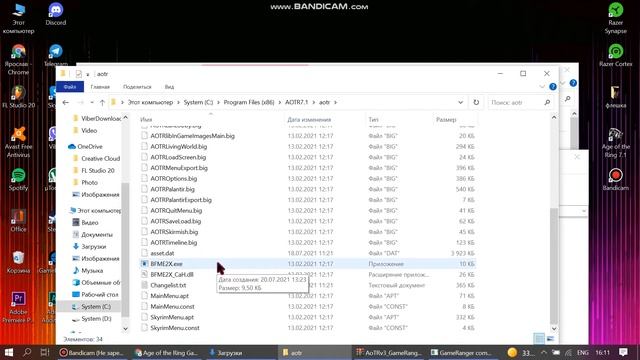Switch to large icons view in status bar
This screenshot has width=640, height=360.
point(550,338)
